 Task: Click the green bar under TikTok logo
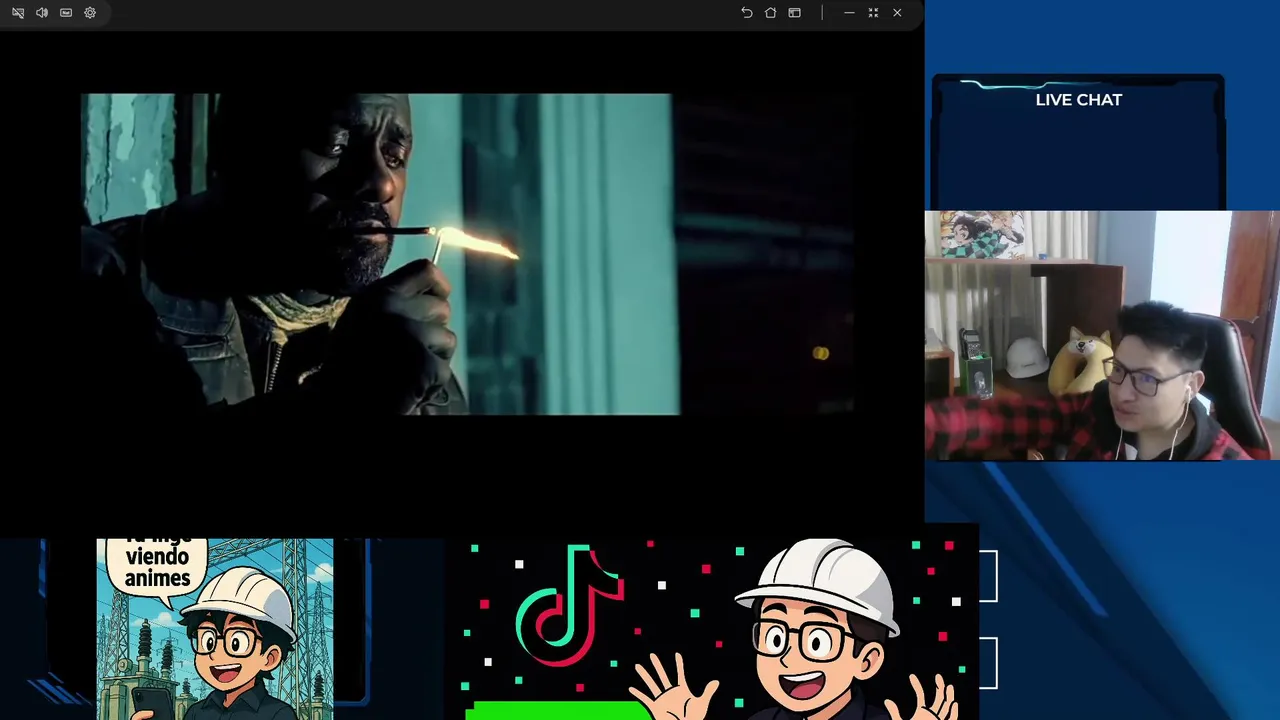coord(558,710)
